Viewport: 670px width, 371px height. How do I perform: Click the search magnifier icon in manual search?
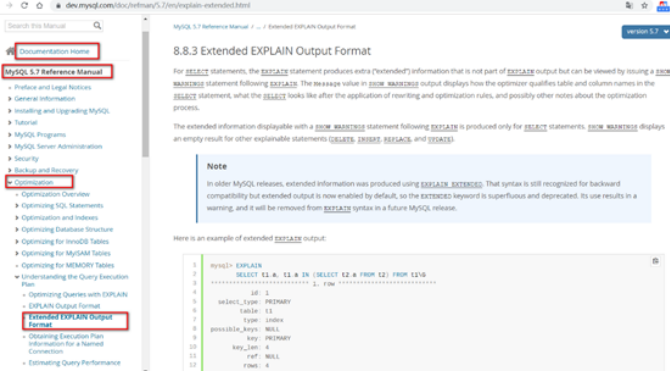coord(97,26)
